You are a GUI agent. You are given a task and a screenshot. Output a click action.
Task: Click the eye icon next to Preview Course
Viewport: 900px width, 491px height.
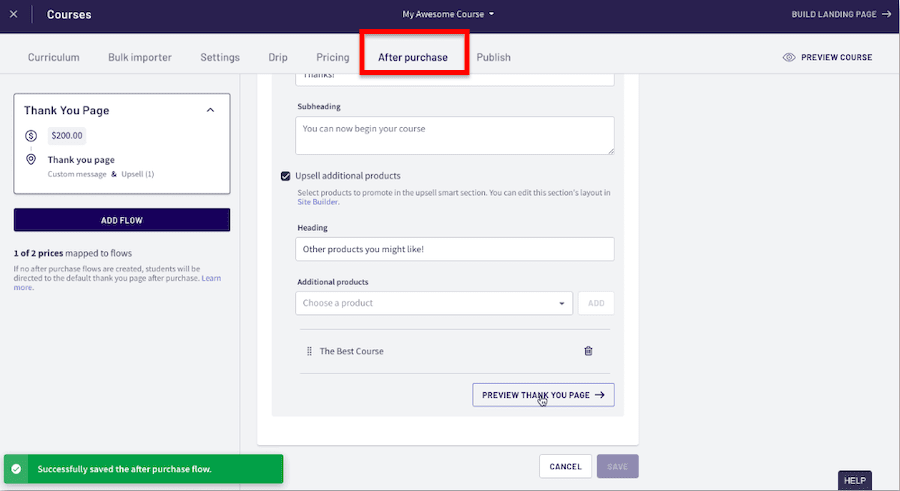tap(789, 57)
